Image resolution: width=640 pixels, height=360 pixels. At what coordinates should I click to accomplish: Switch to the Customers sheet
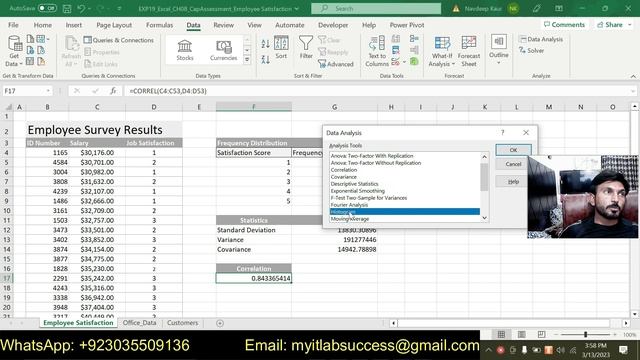pos(182,322)
